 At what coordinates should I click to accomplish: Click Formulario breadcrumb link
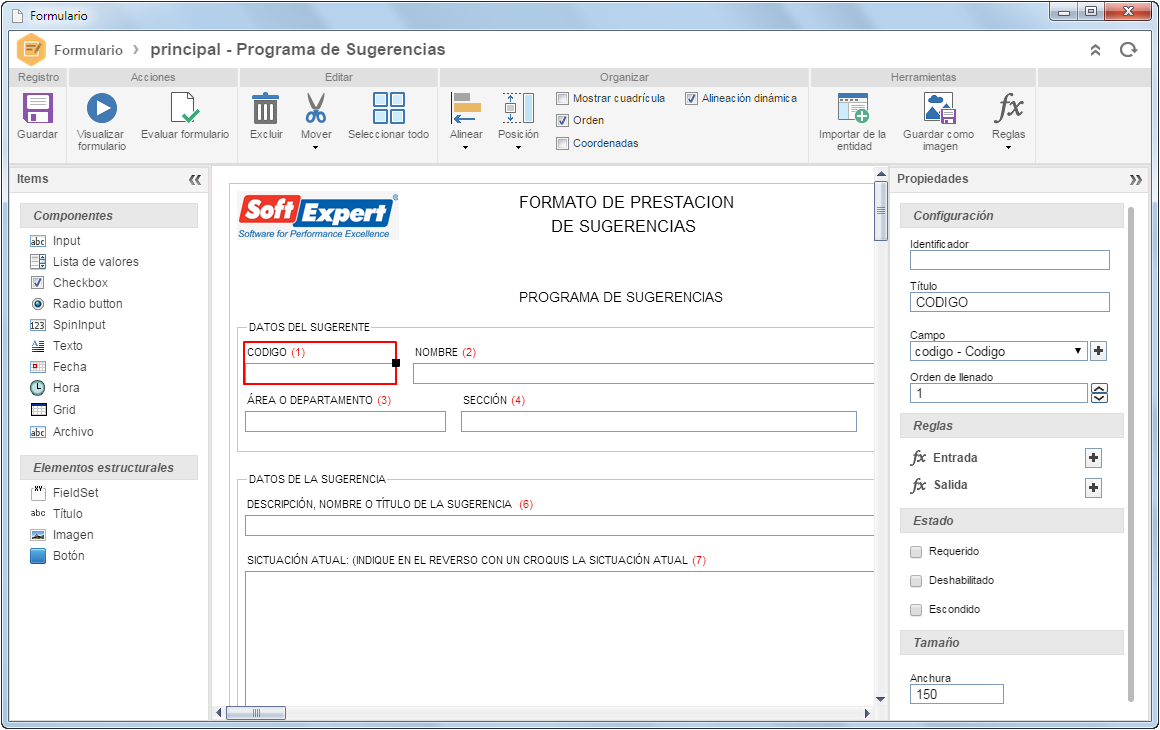[88, 50]
